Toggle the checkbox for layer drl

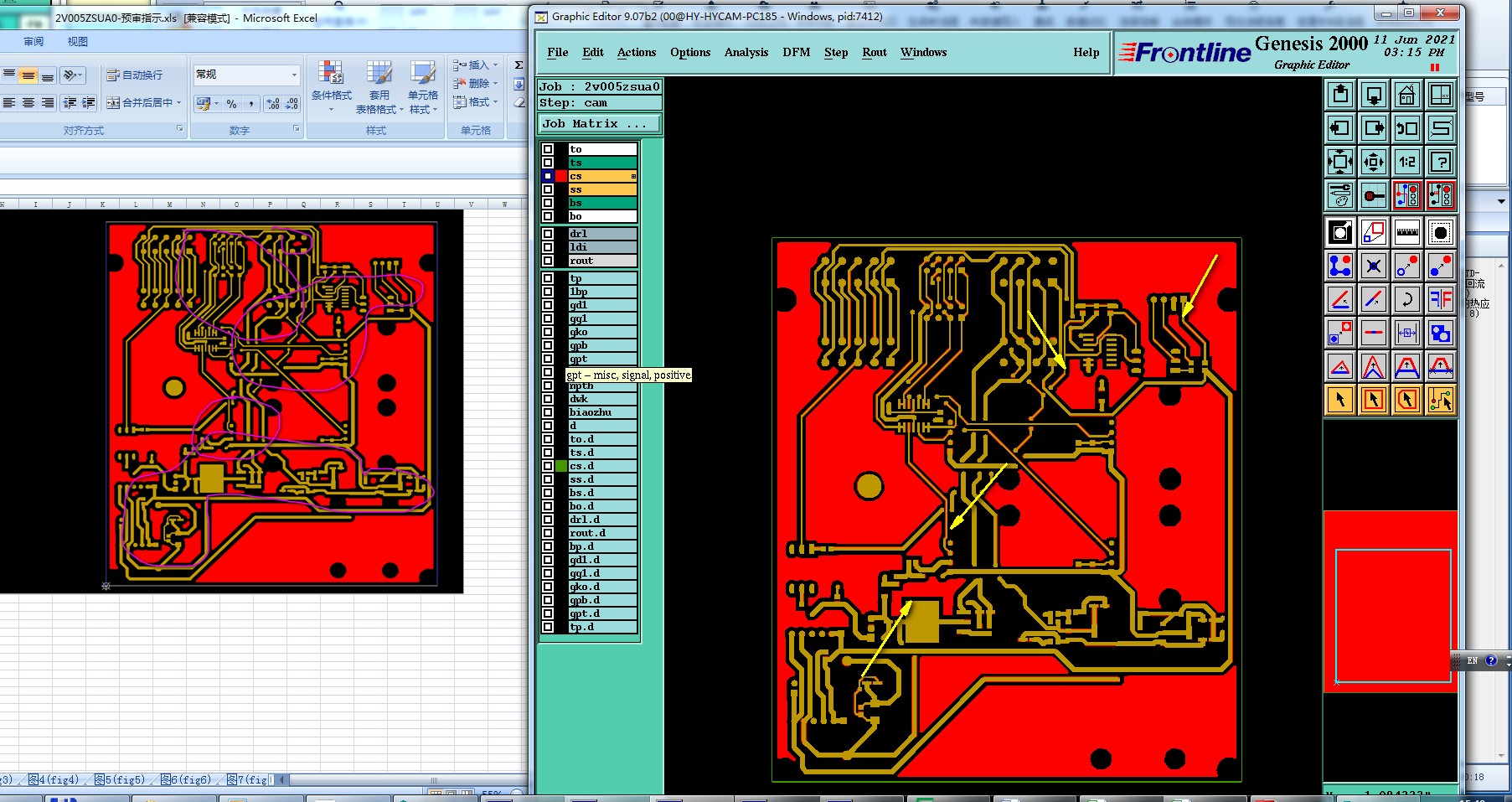[548, 234]
